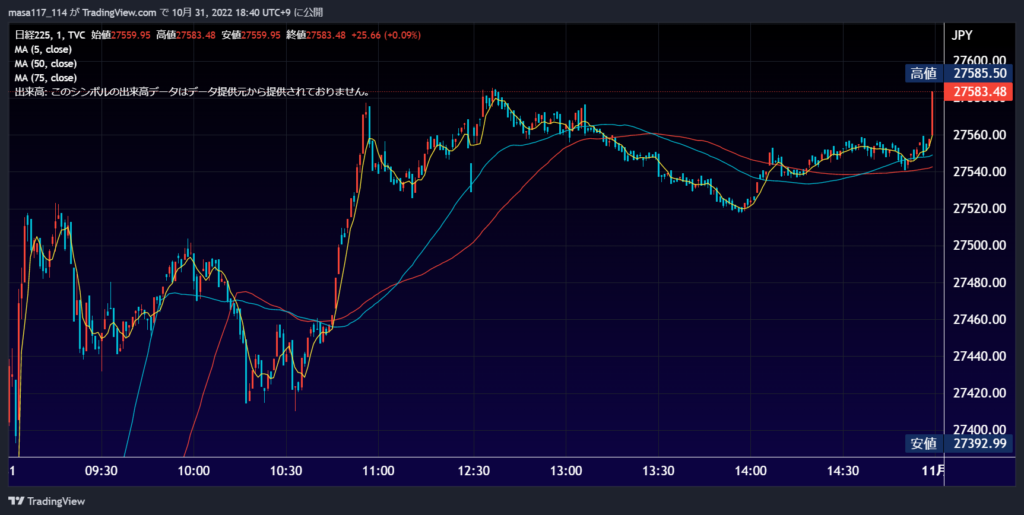Click the 安値 27559.95 value in legend
Screen dimensions: 1024x515
(x=251, y=35)
